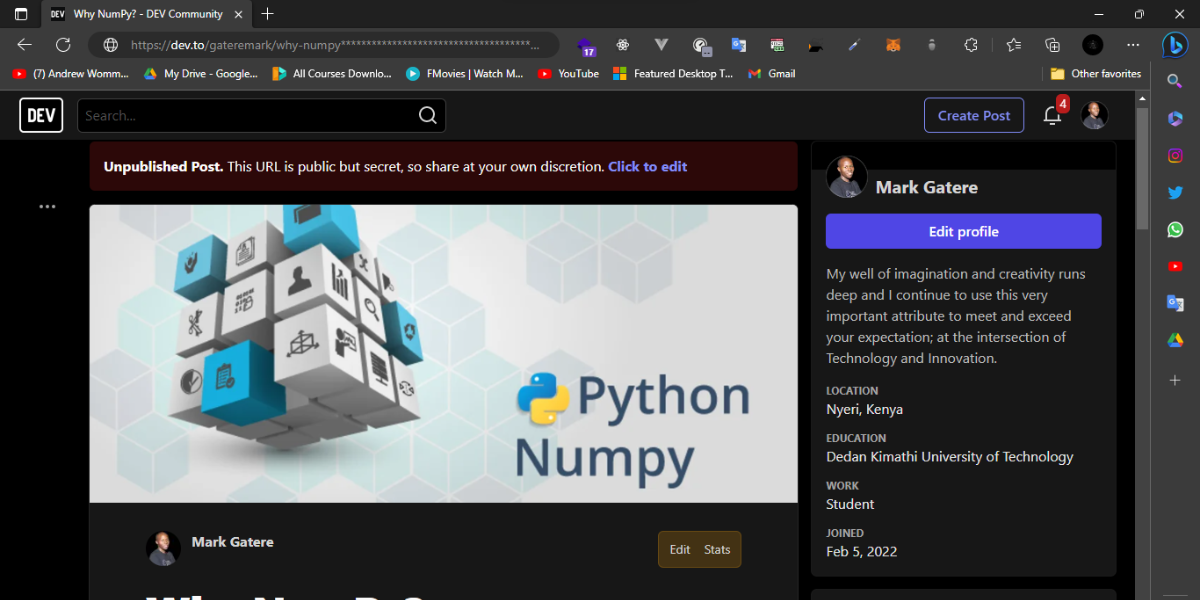Open the notifications bell with badge 4

pos(1052,115)
